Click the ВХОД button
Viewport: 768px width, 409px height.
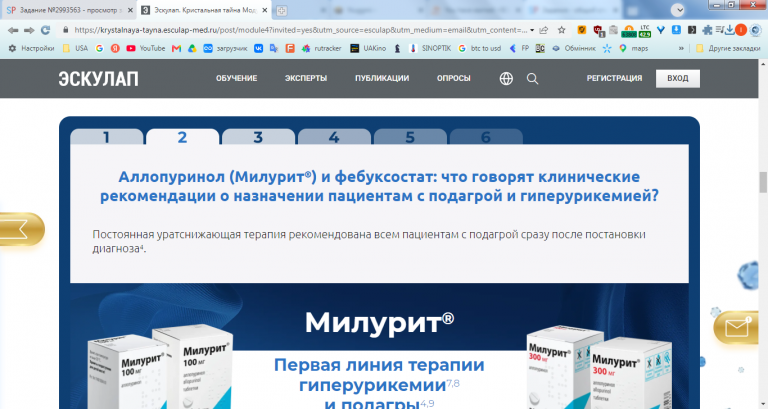click(678, 78)
